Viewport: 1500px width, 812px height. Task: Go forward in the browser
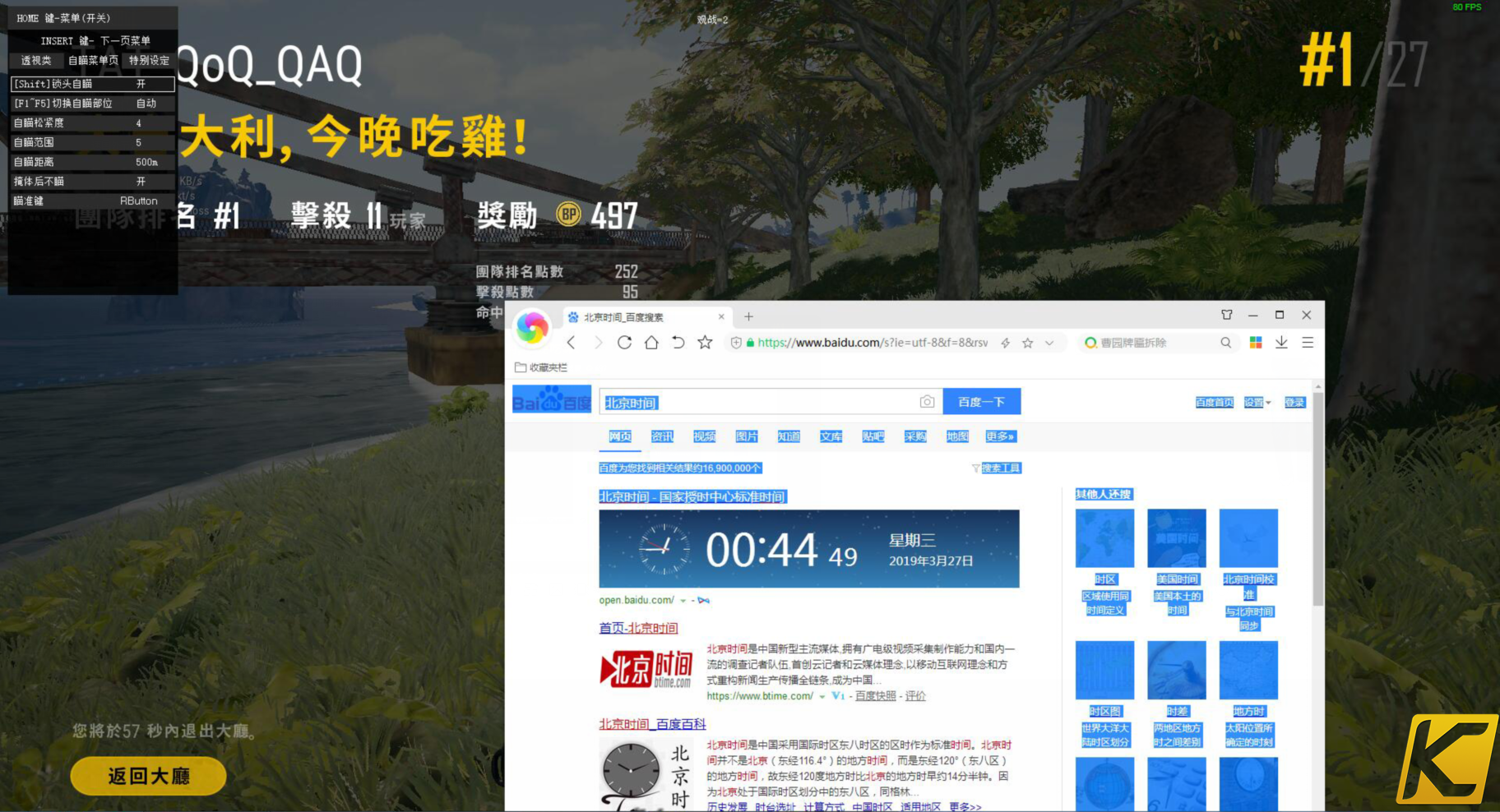coord(598,343)
